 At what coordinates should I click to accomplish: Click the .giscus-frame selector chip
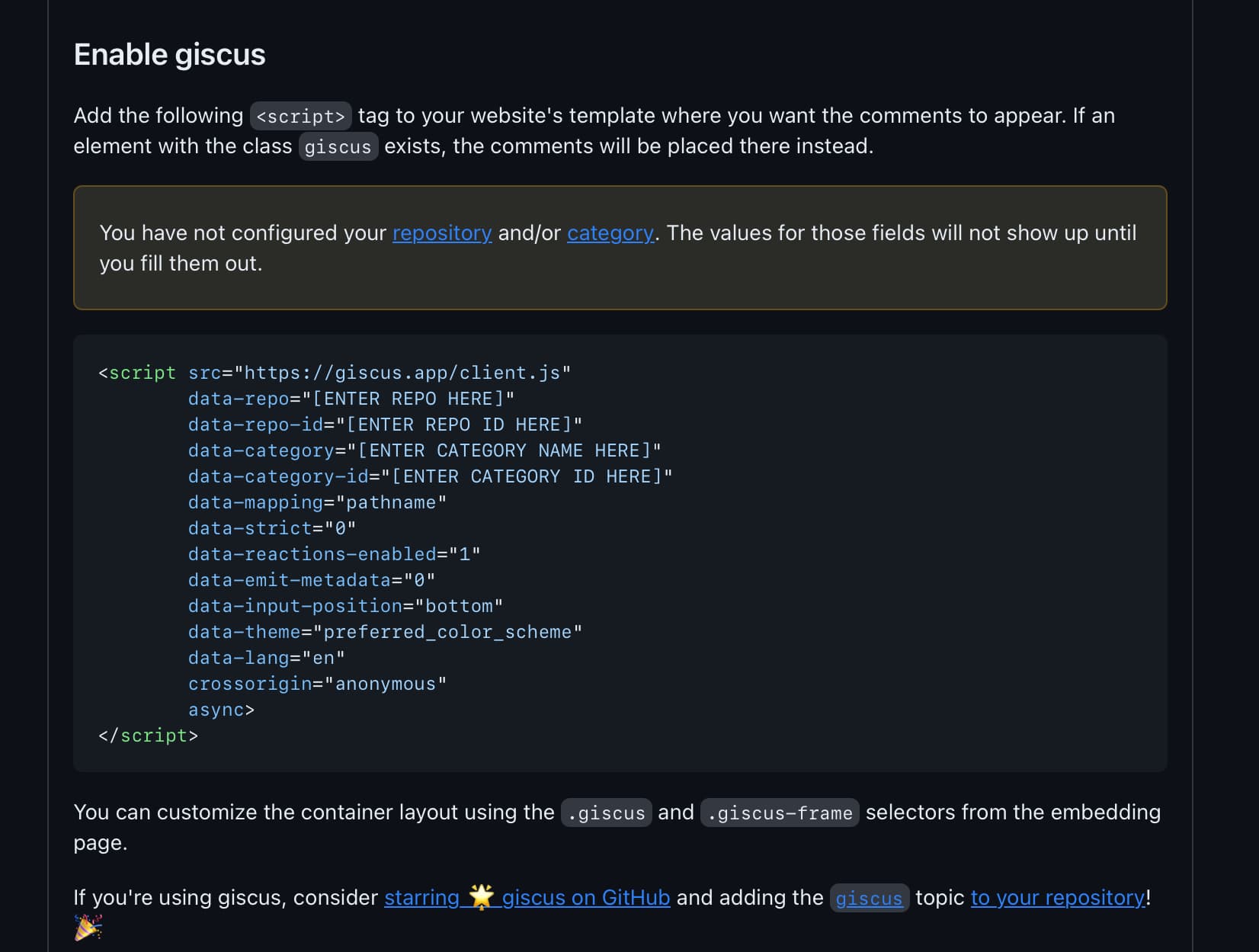click(779, 813)
